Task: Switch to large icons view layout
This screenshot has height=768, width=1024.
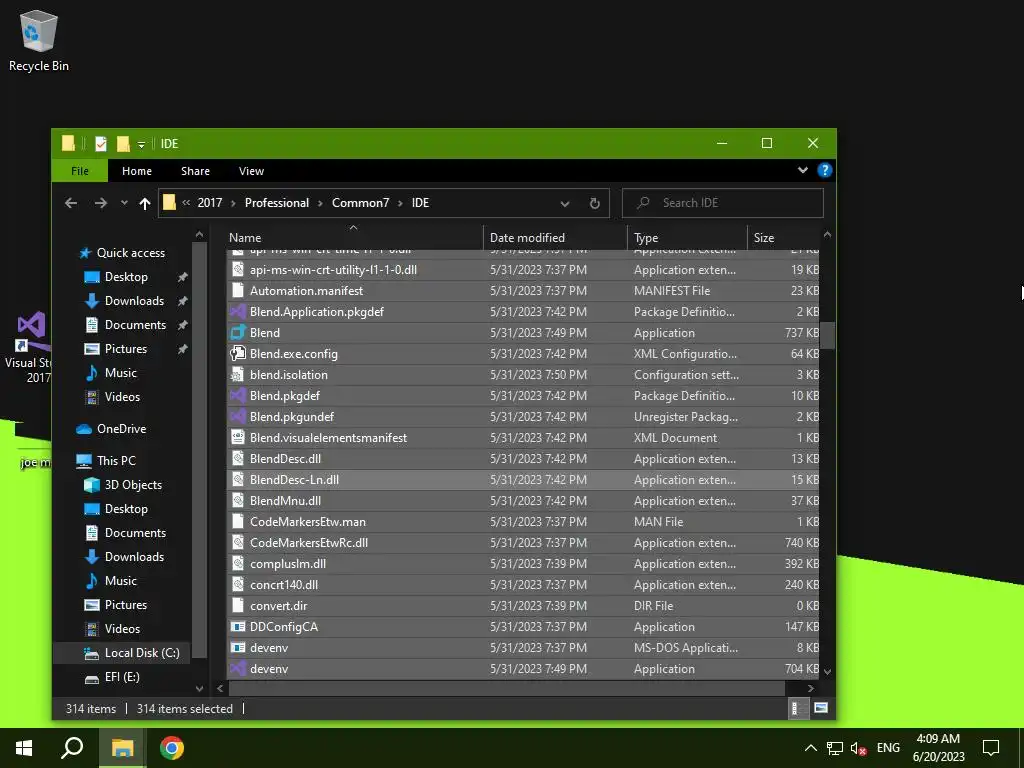Action: 821,708
